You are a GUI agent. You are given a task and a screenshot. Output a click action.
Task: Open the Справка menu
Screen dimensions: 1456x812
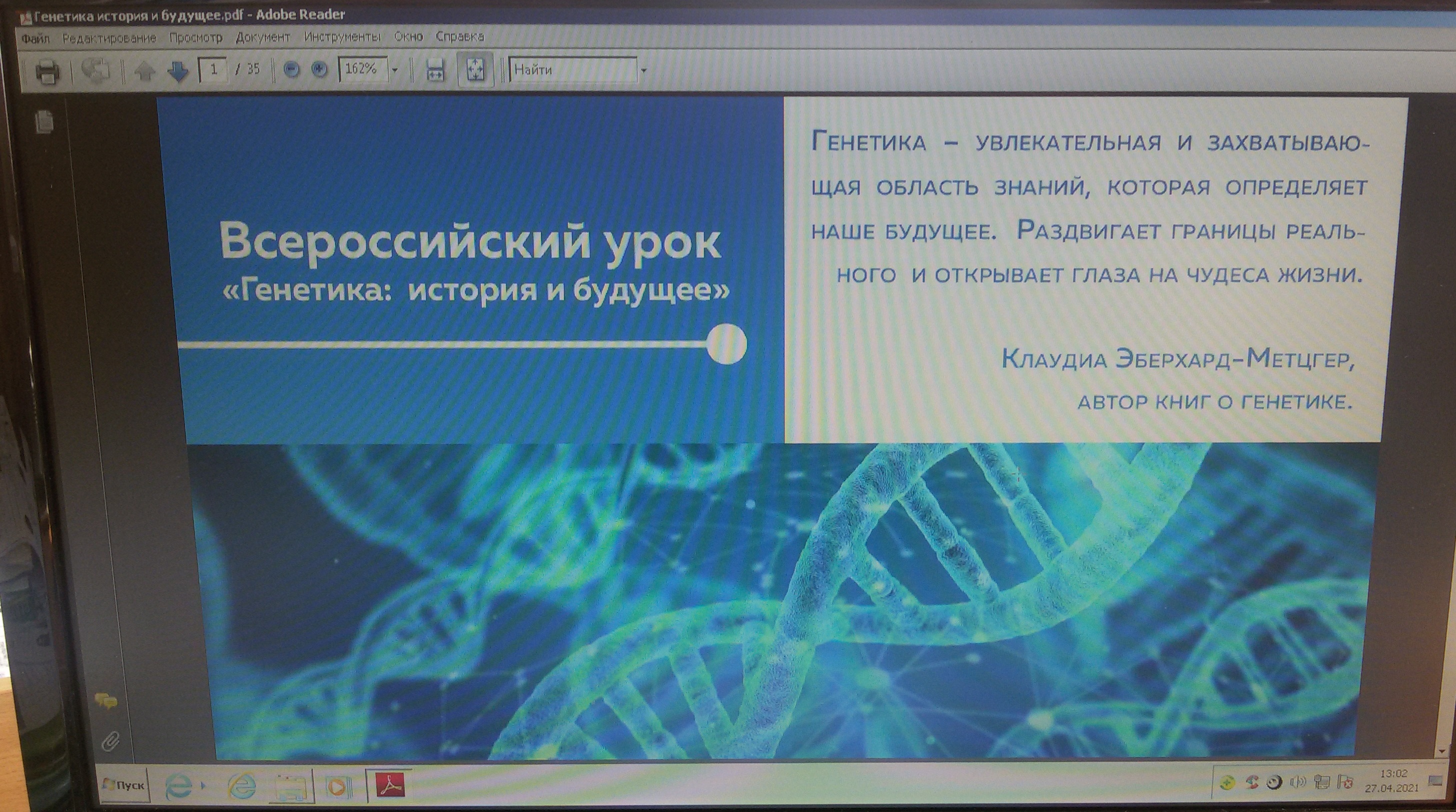(x=459, y=37)
